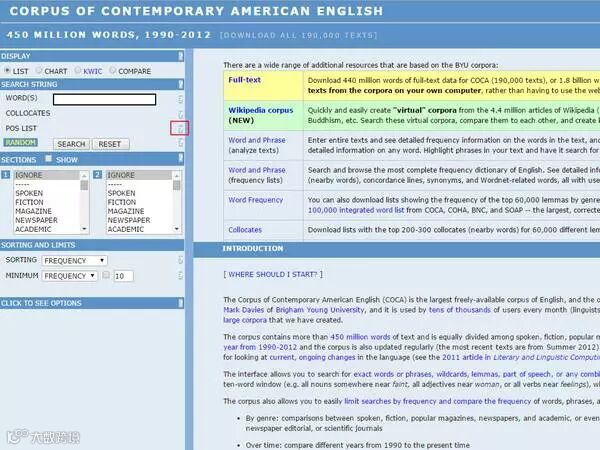Select ACADEMIC in section list 2
Image resolution: width=600 pixels, height=450 pixels.
[x=126, y=229]
